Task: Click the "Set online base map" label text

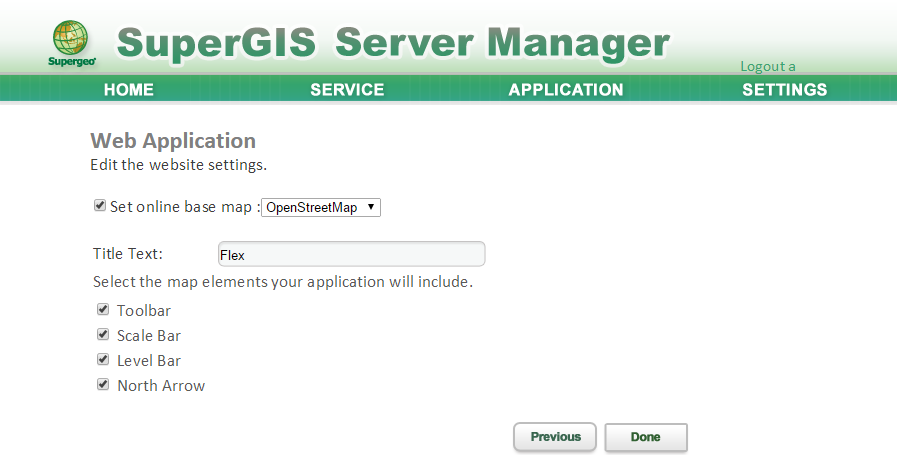Action: pyautogui.click(x=181, y=207)
